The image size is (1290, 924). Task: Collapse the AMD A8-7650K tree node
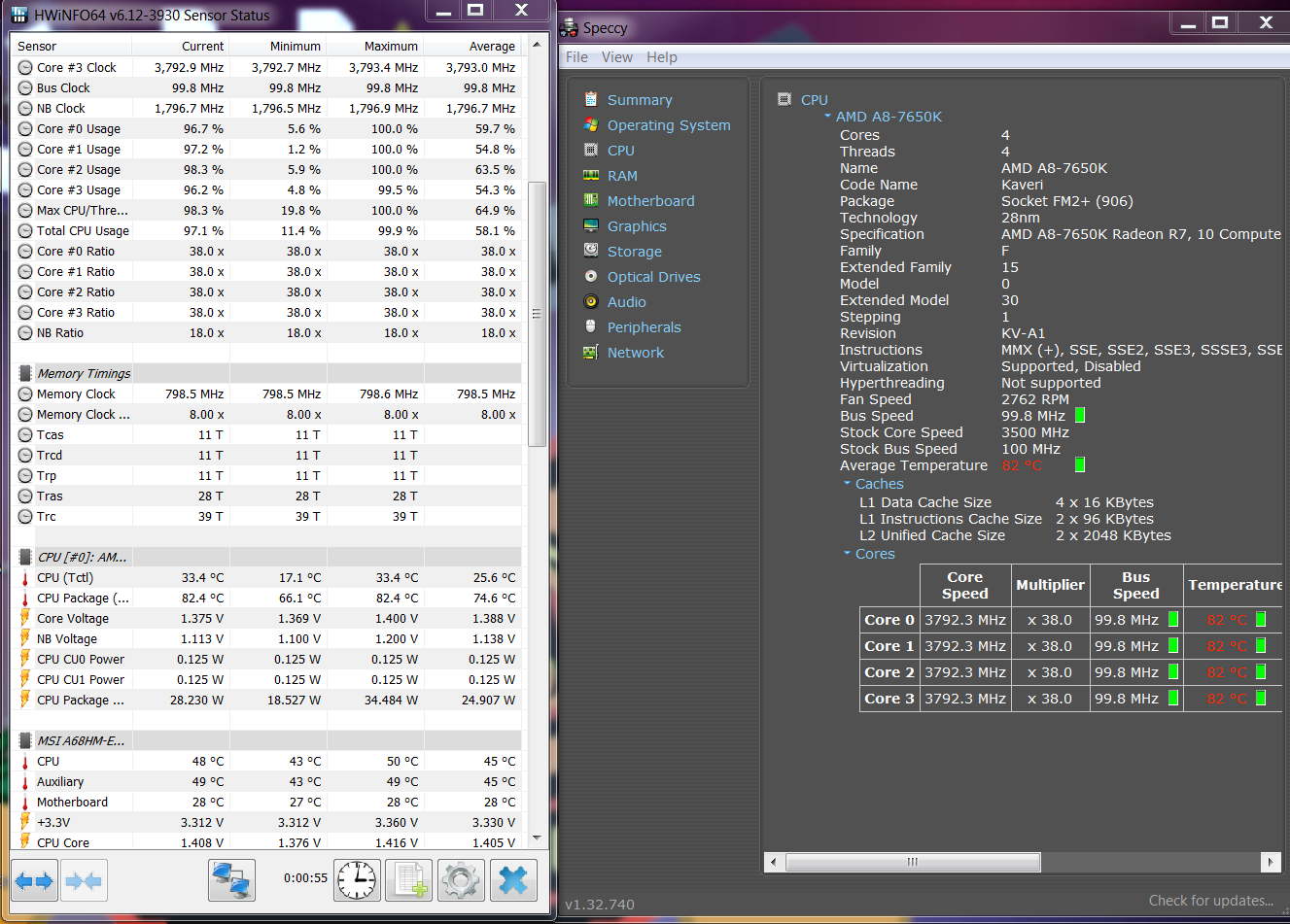point(827,117)
